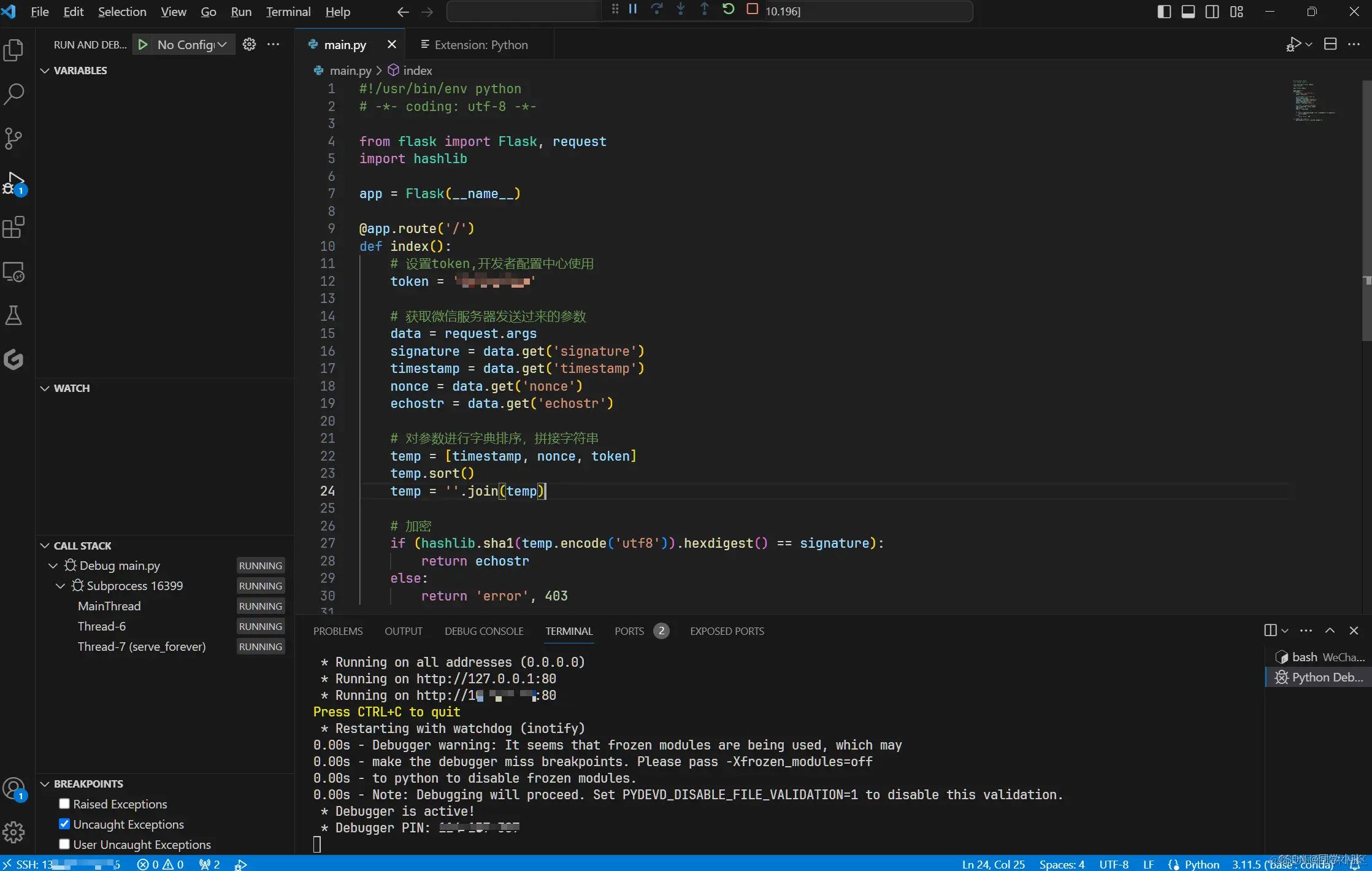Pause the debugger in debug toolbar
The image size is (1372, 871).
point(633,9)
